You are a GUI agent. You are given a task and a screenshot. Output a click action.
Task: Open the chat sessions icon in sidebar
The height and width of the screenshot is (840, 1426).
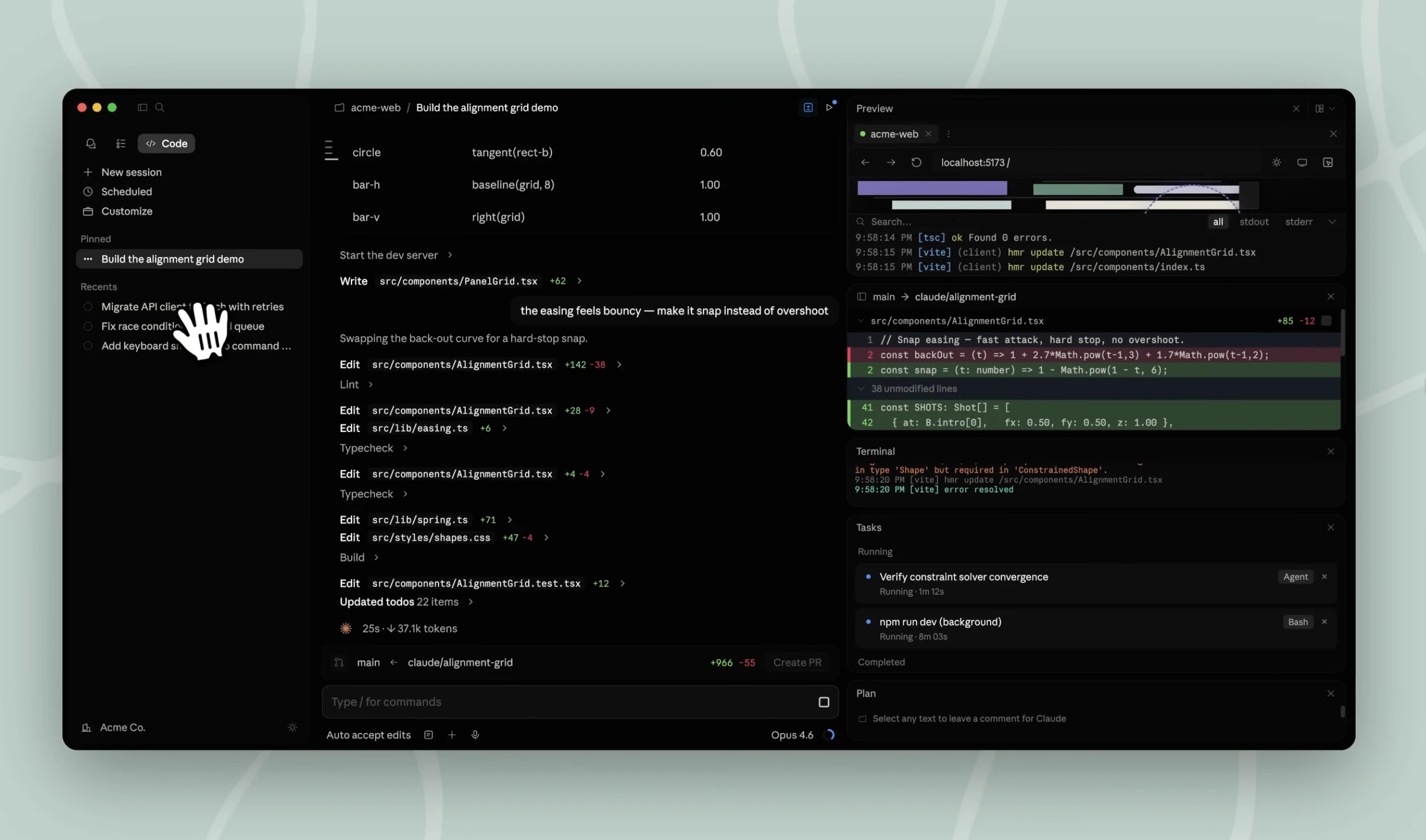pyautogui.click(x=91, y=143)
